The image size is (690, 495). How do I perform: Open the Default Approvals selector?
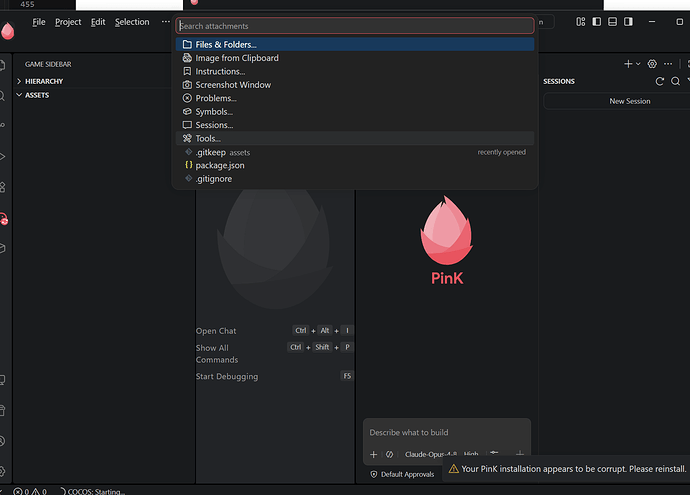pyautogui.click(x=402, y=474)
